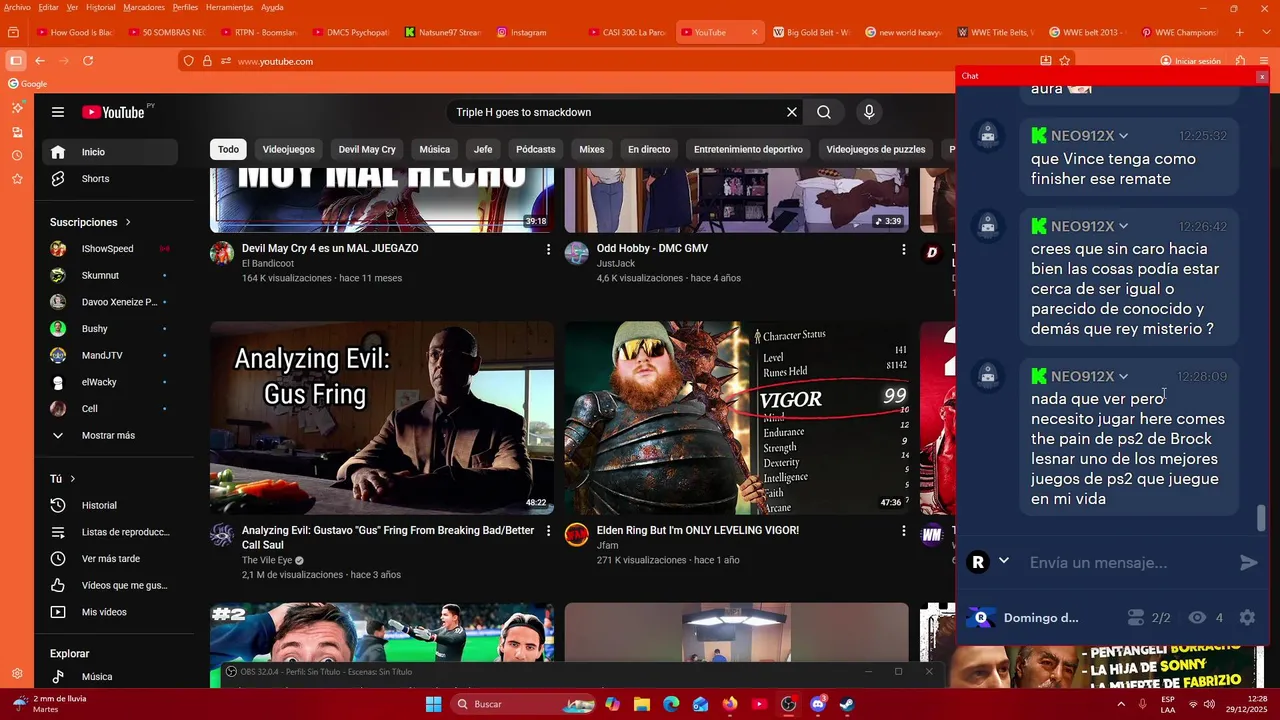
Task: Select the Pódcasts filter chip
Action: click(x=536, y=149)
